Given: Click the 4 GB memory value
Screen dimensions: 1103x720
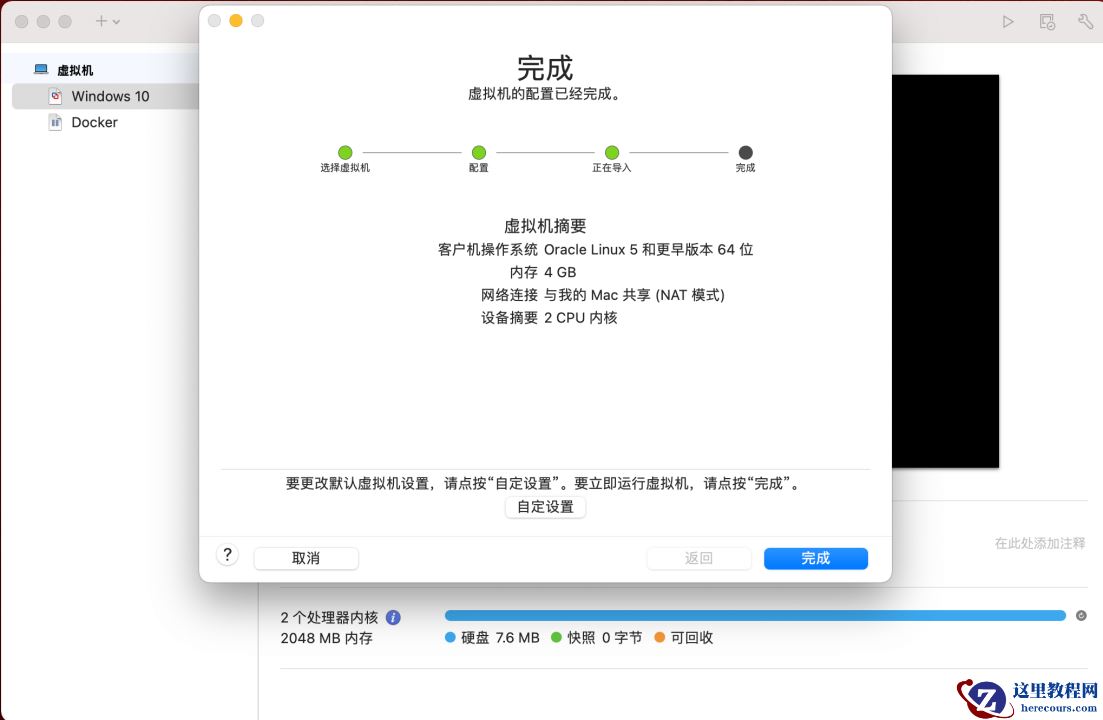Looking at the screenshot, I should [x=560, y=272].
